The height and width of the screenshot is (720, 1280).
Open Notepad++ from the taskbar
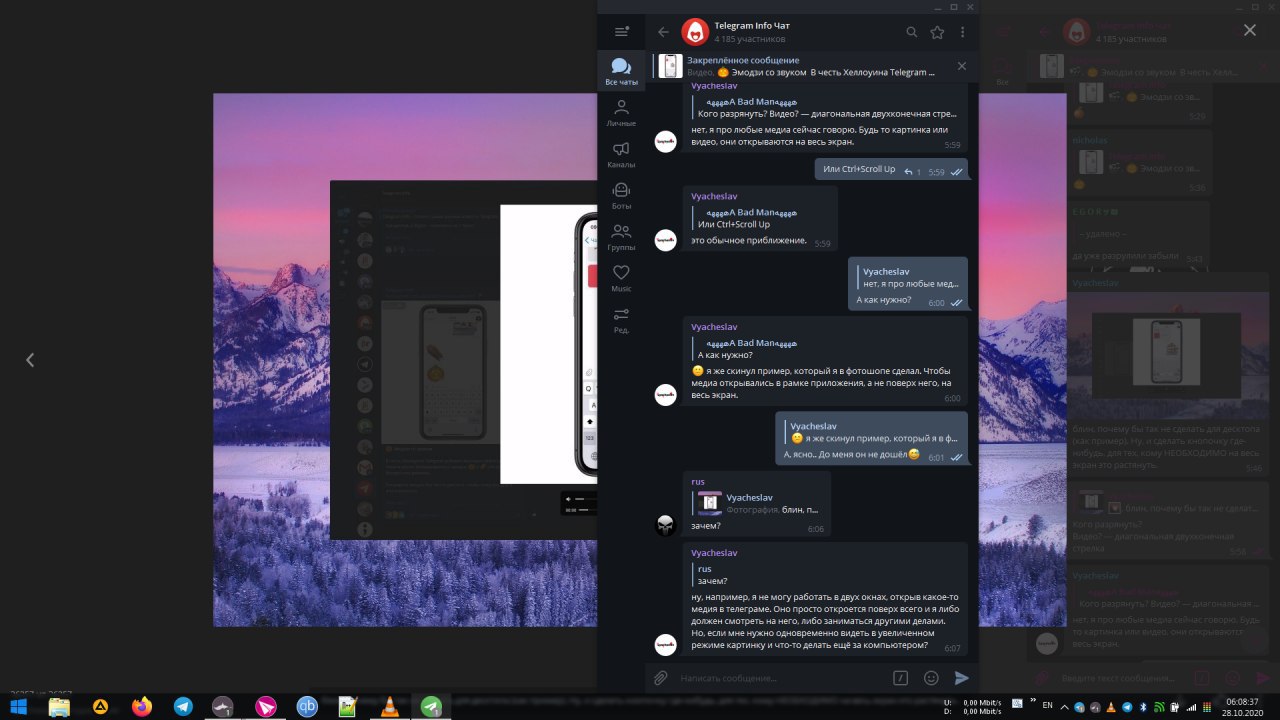click(348, 706)
